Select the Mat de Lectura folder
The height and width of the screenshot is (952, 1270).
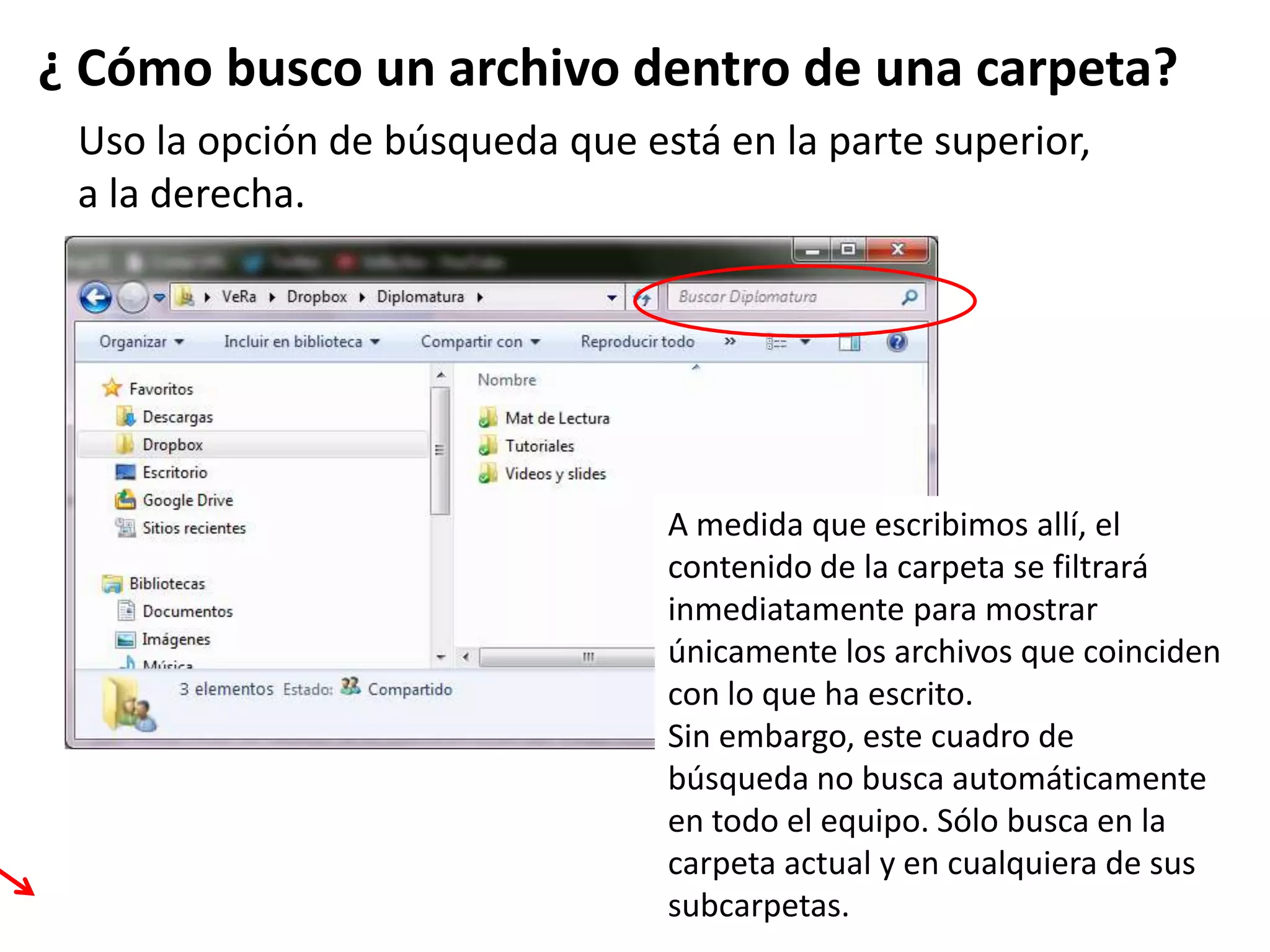tap(557, 418)
